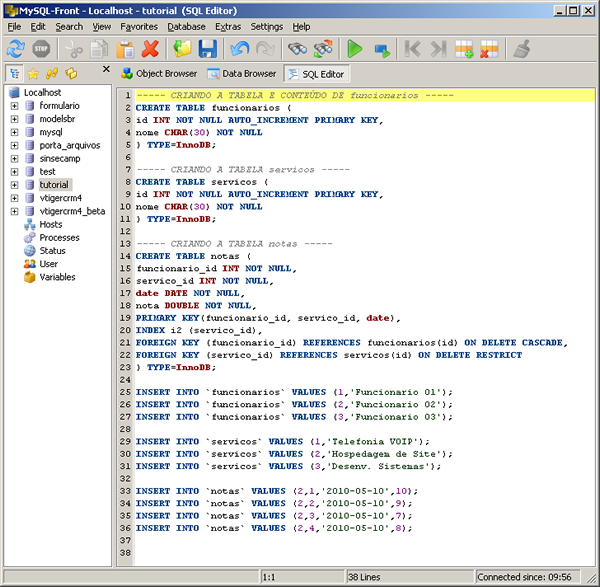Open the View menu

pyautogui.click(x=102, y=27)
